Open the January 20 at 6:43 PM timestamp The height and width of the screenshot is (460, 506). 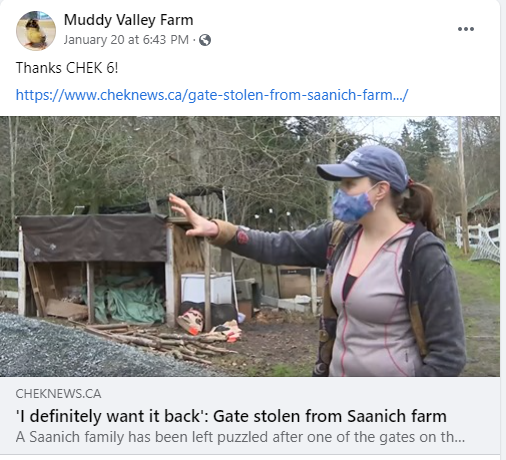126,40
